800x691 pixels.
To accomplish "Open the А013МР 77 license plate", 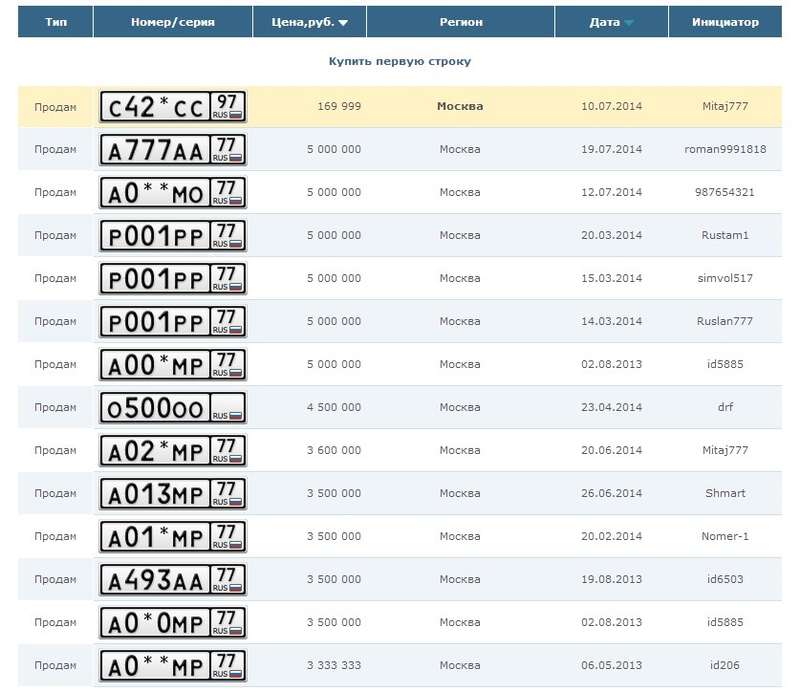I will [173, 493].
